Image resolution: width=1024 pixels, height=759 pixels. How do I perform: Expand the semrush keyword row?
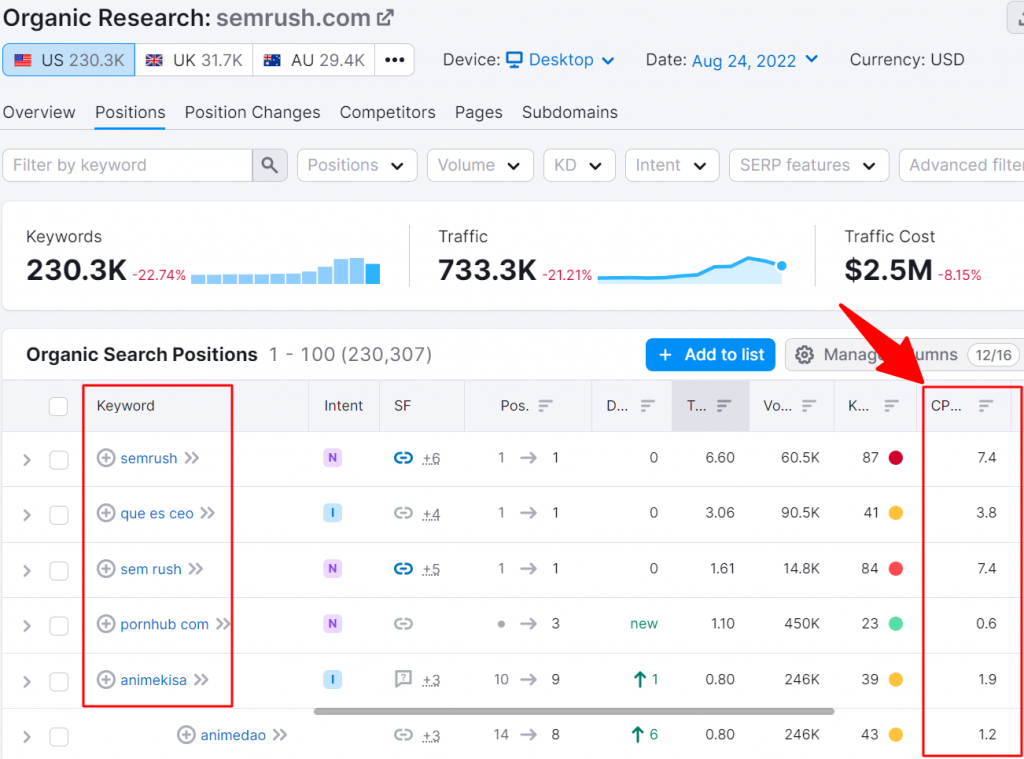(27, 460)
